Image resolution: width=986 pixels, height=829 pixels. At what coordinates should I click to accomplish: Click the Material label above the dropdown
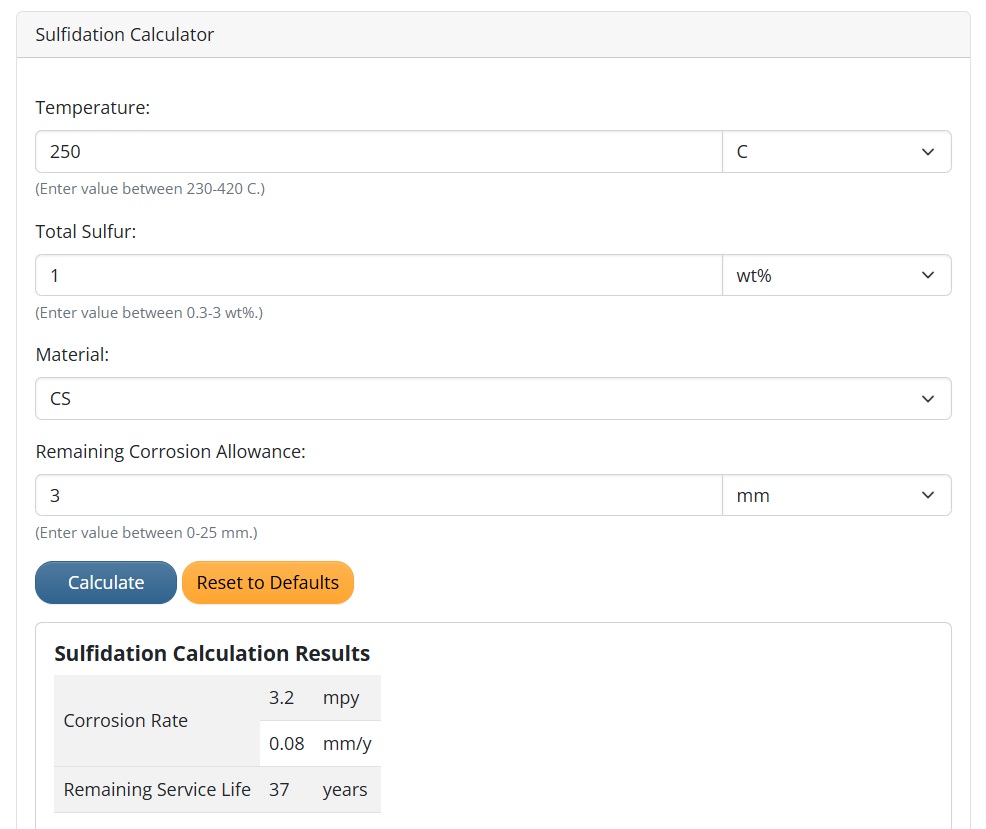pyautogui.click(x=72, y=355)
